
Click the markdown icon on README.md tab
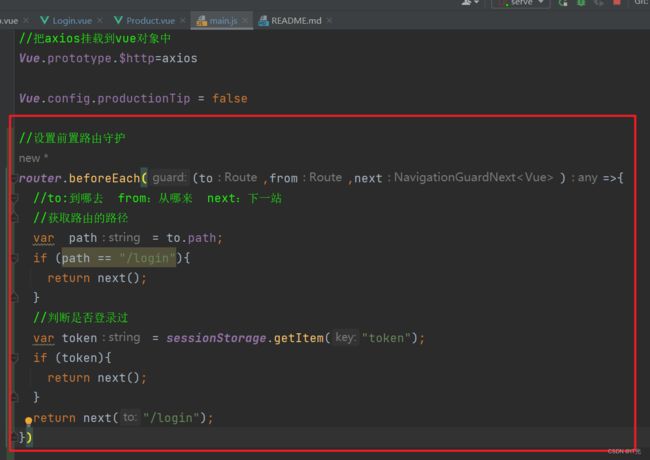tap(263, 21)
